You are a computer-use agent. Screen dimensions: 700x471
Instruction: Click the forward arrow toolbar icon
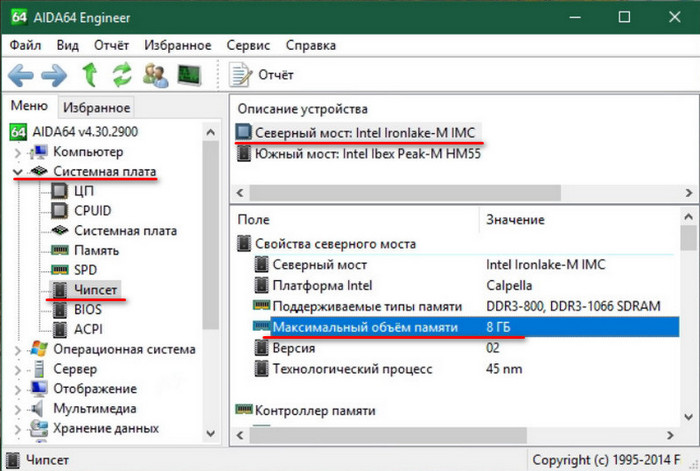pyautogui.click(x=54, y=75)
